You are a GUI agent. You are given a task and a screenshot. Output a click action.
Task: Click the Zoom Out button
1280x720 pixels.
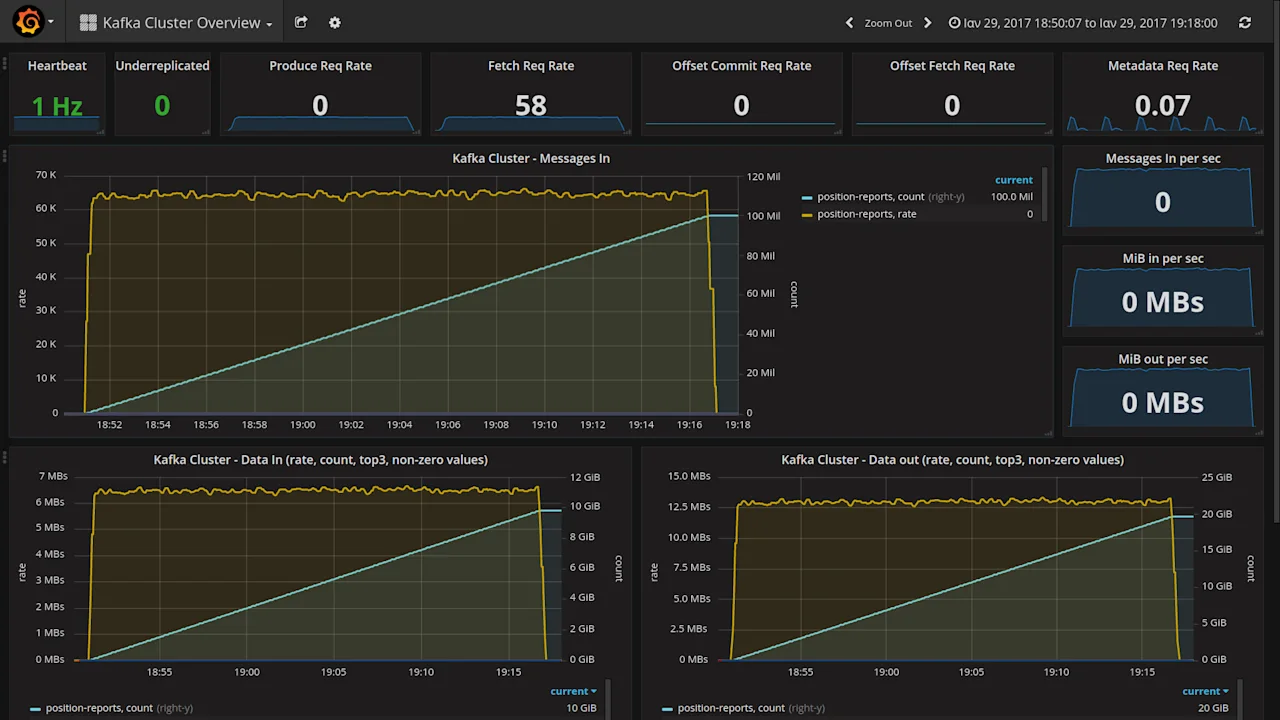click(x=888, y=22)
